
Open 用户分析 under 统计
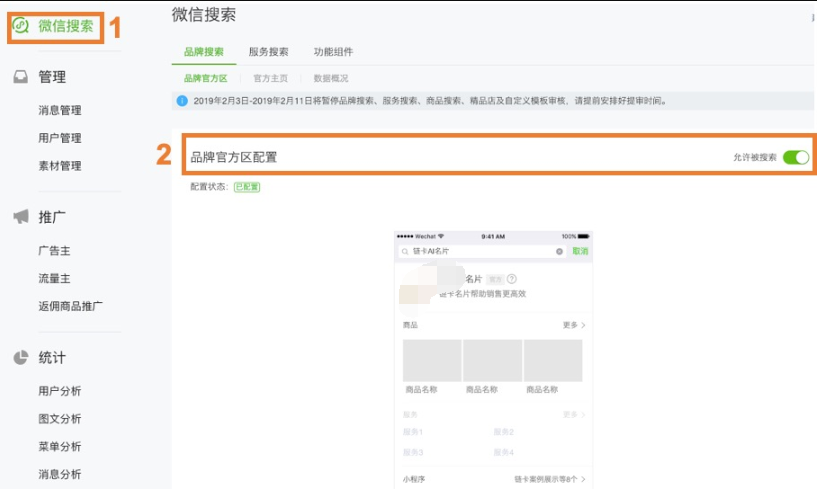coord(60,391)
